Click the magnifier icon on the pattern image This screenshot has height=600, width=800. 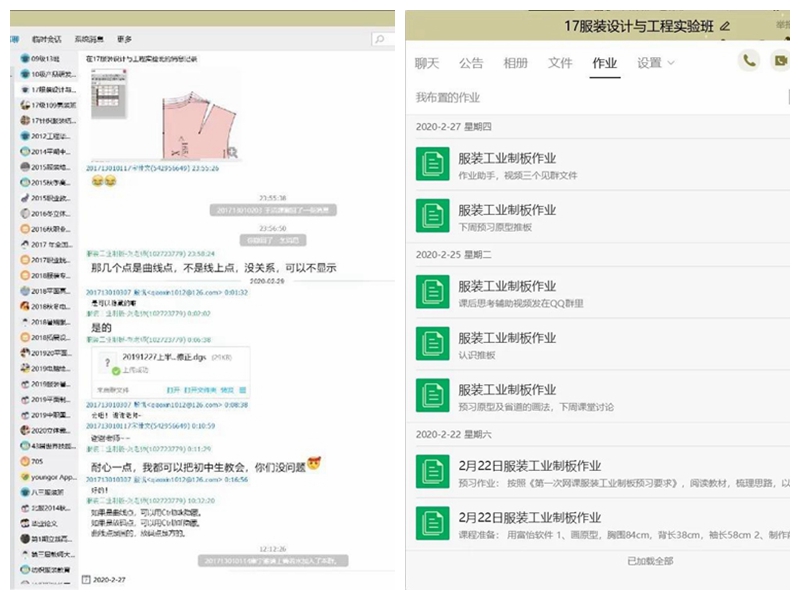click(232, 152)
